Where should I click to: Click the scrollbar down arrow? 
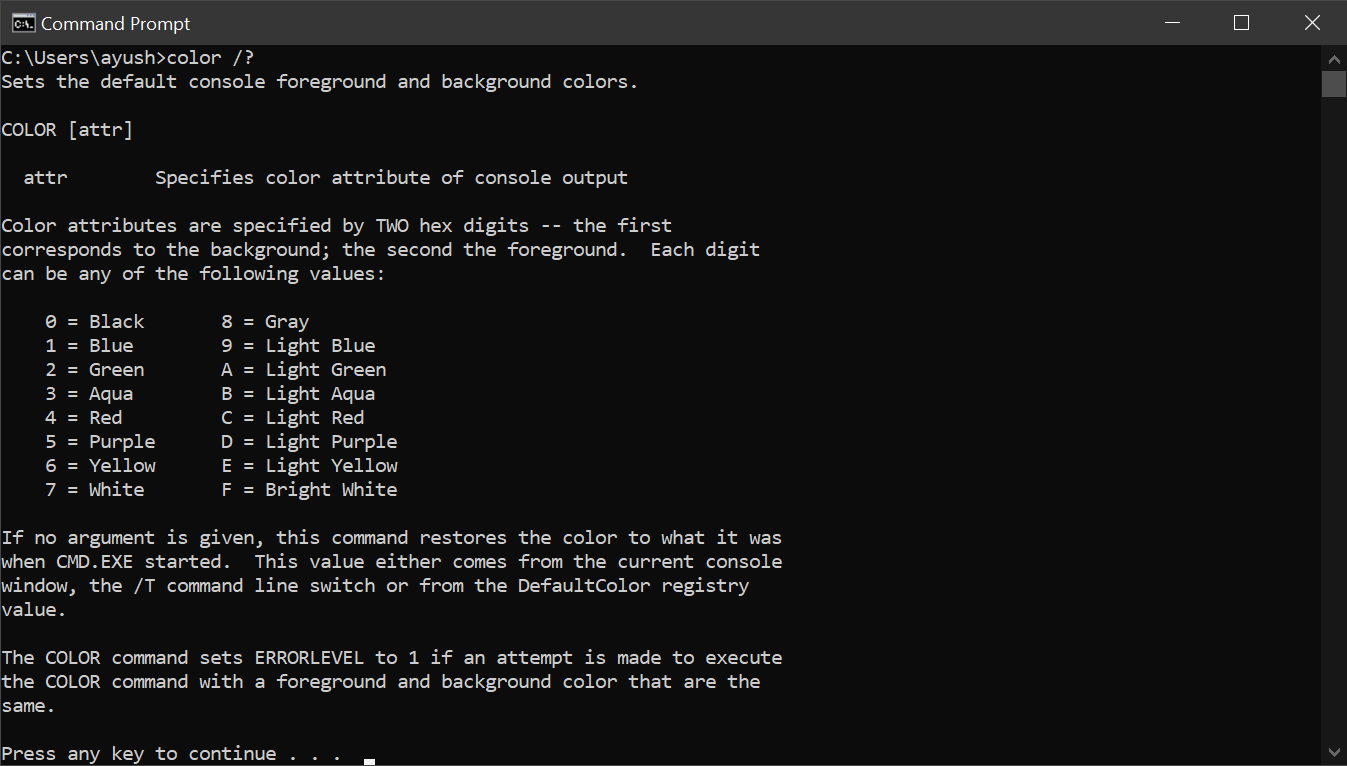pos(1334,752)
